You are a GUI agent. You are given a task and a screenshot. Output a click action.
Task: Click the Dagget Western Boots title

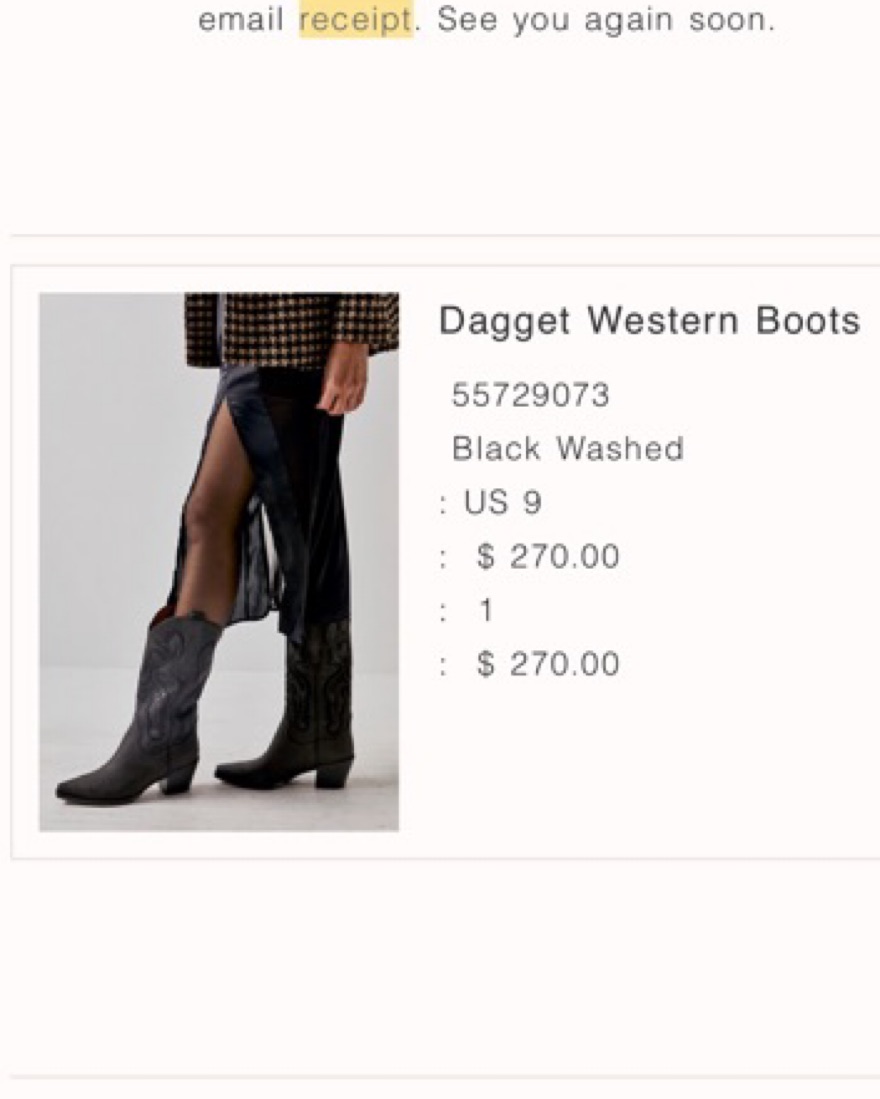(649, 322)
